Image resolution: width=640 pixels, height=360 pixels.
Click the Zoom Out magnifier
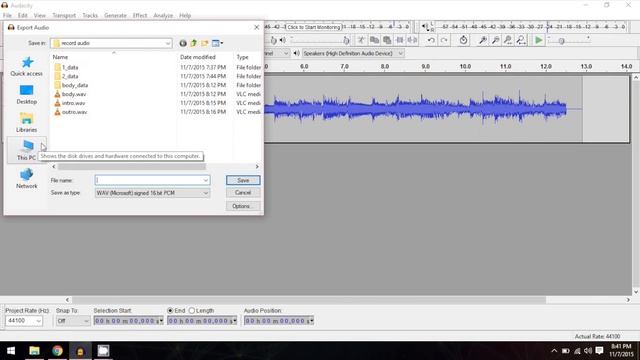(x=495, y=40)
